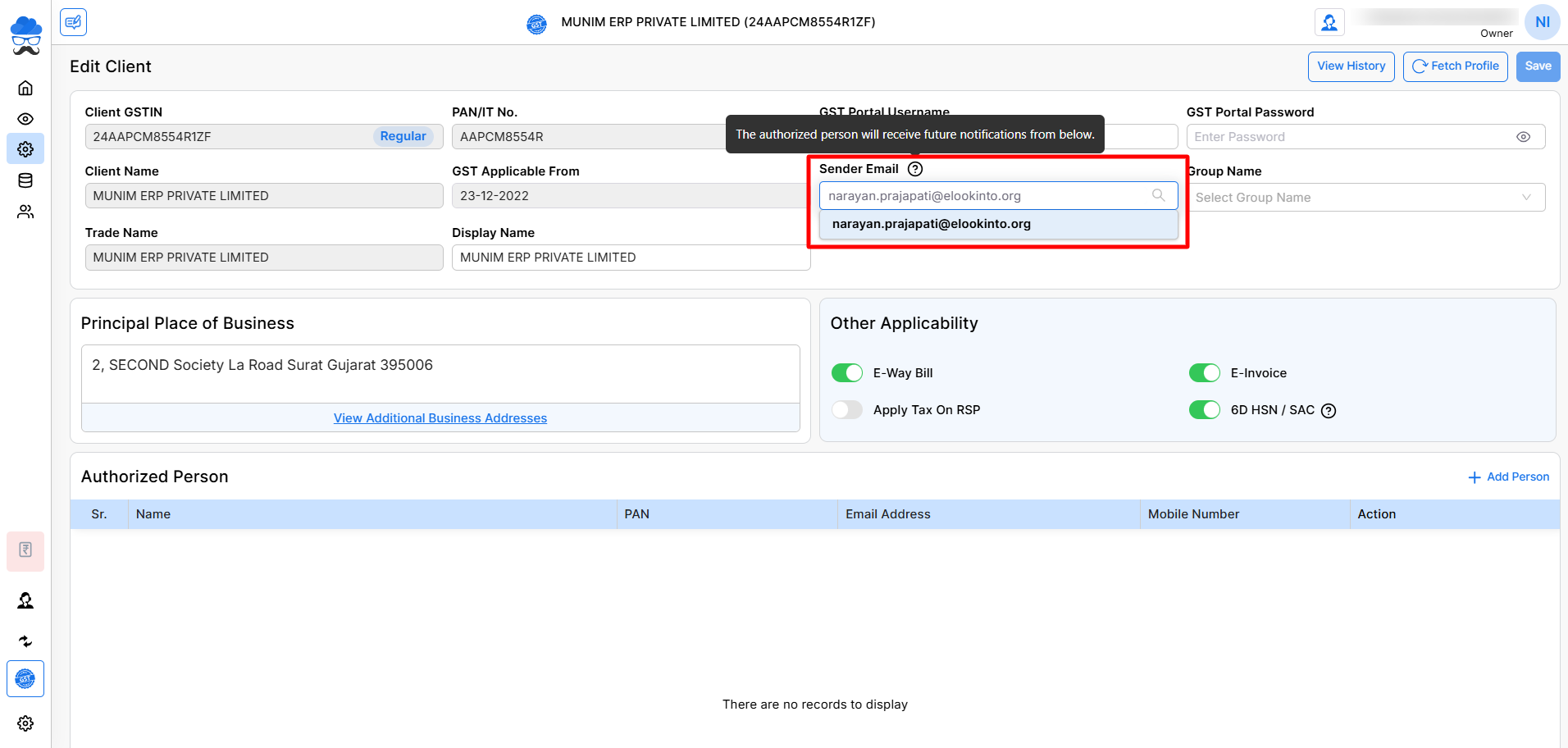Open the users group sidebar icon
The image size is (1568, 748).
25,212
